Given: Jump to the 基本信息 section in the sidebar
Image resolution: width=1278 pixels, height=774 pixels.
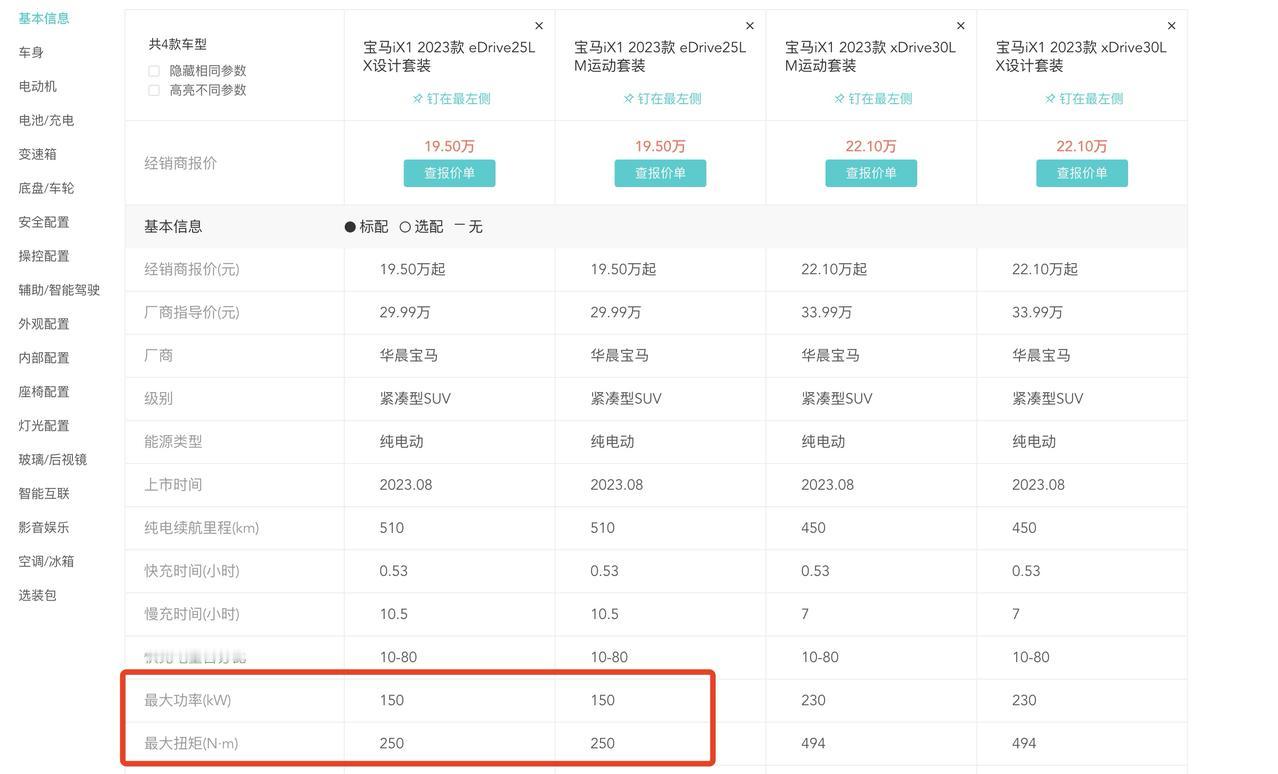Looking at the screenshot, I should [x=44, y=18].
